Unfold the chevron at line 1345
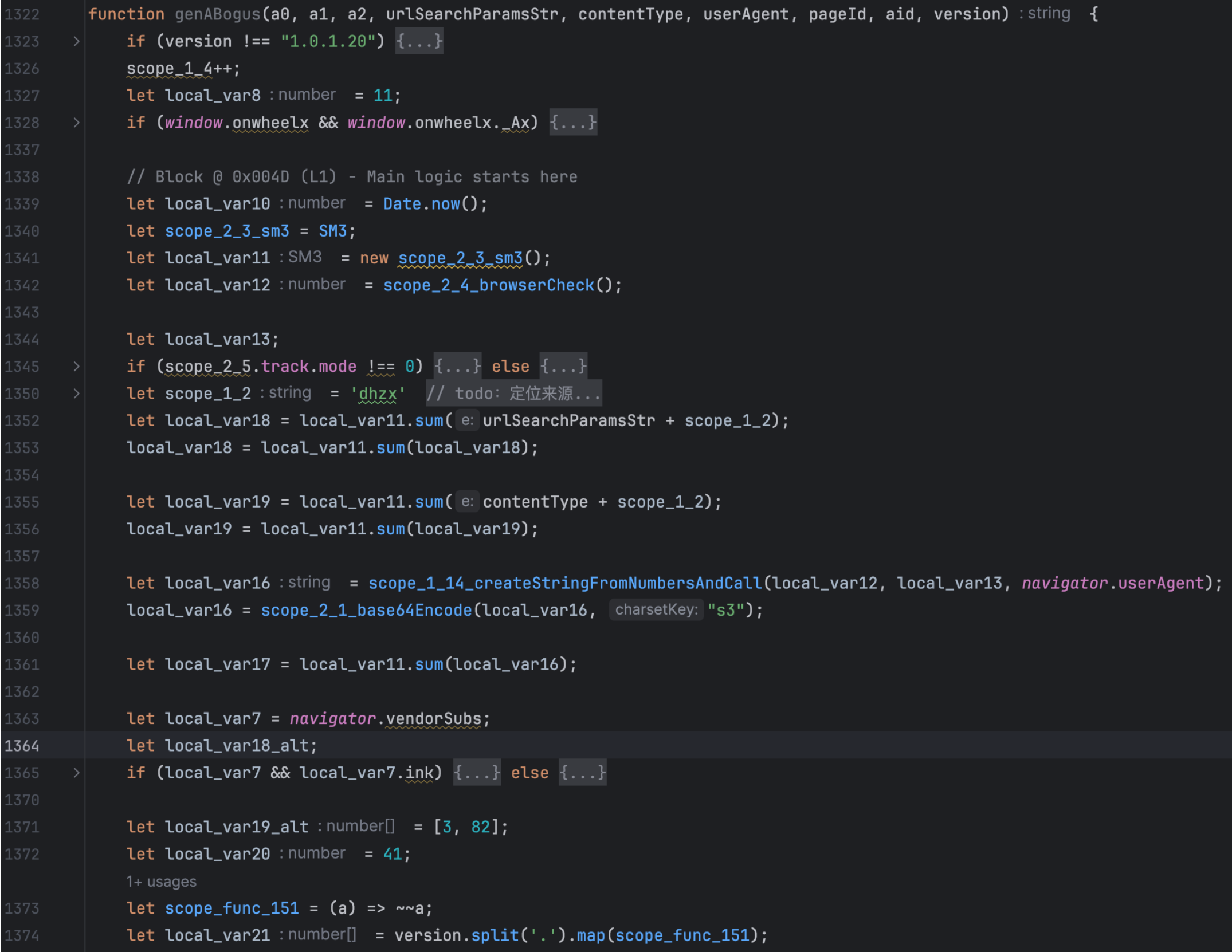1232x952 pixels. (x=76, y=367)
